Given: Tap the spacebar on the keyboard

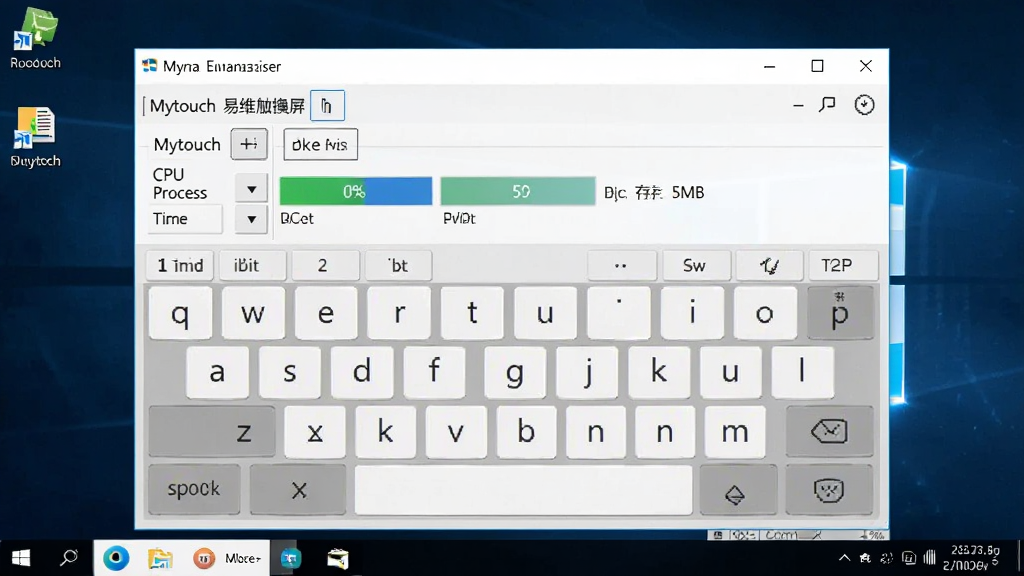Looking at the screenshot, I should (x=523, y=490).
